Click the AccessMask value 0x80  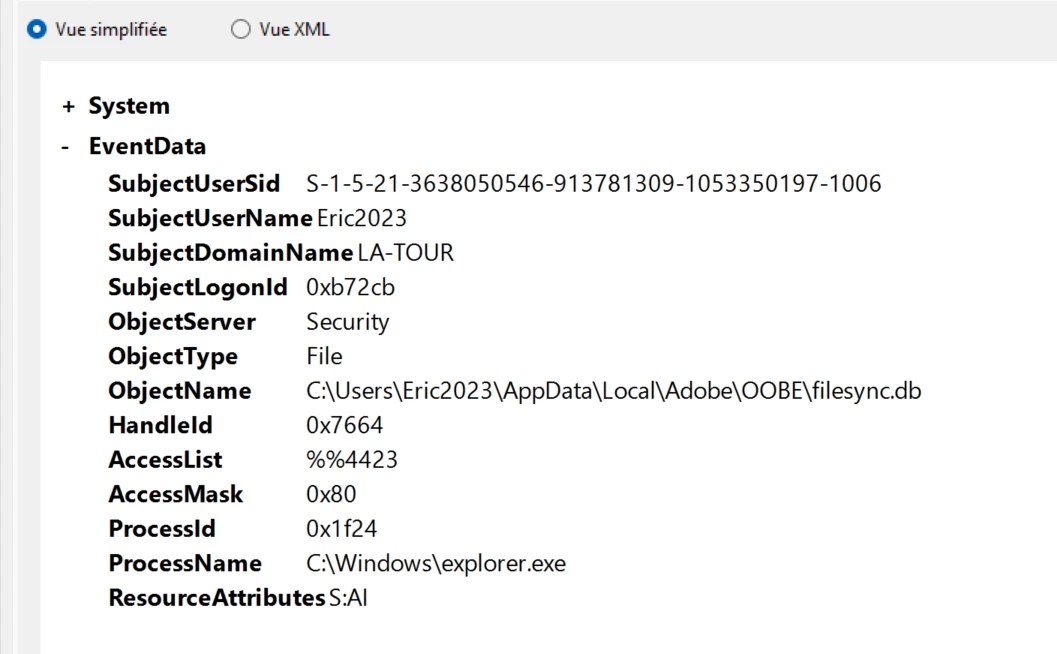coord(330,494)
